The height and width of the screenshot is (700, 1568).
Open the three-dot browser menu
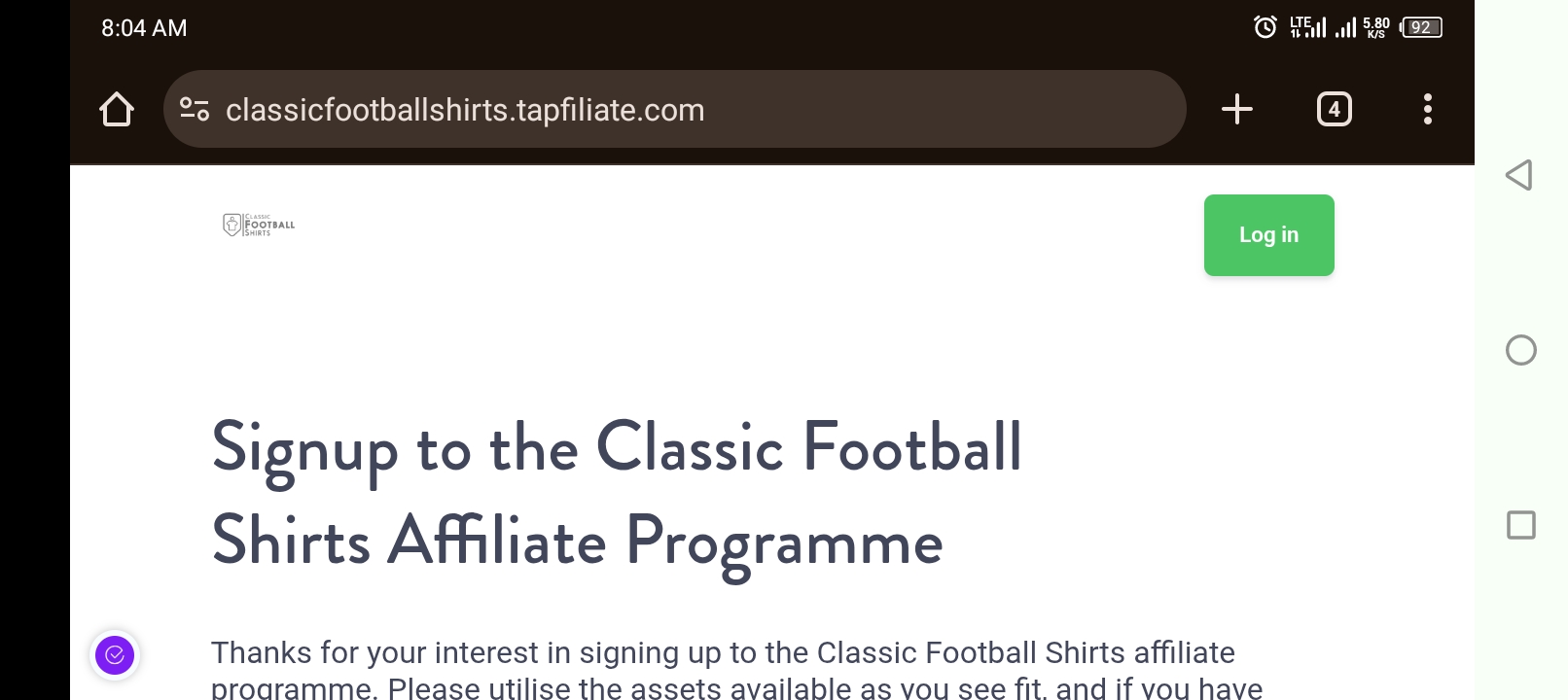tap(1427, 109)
